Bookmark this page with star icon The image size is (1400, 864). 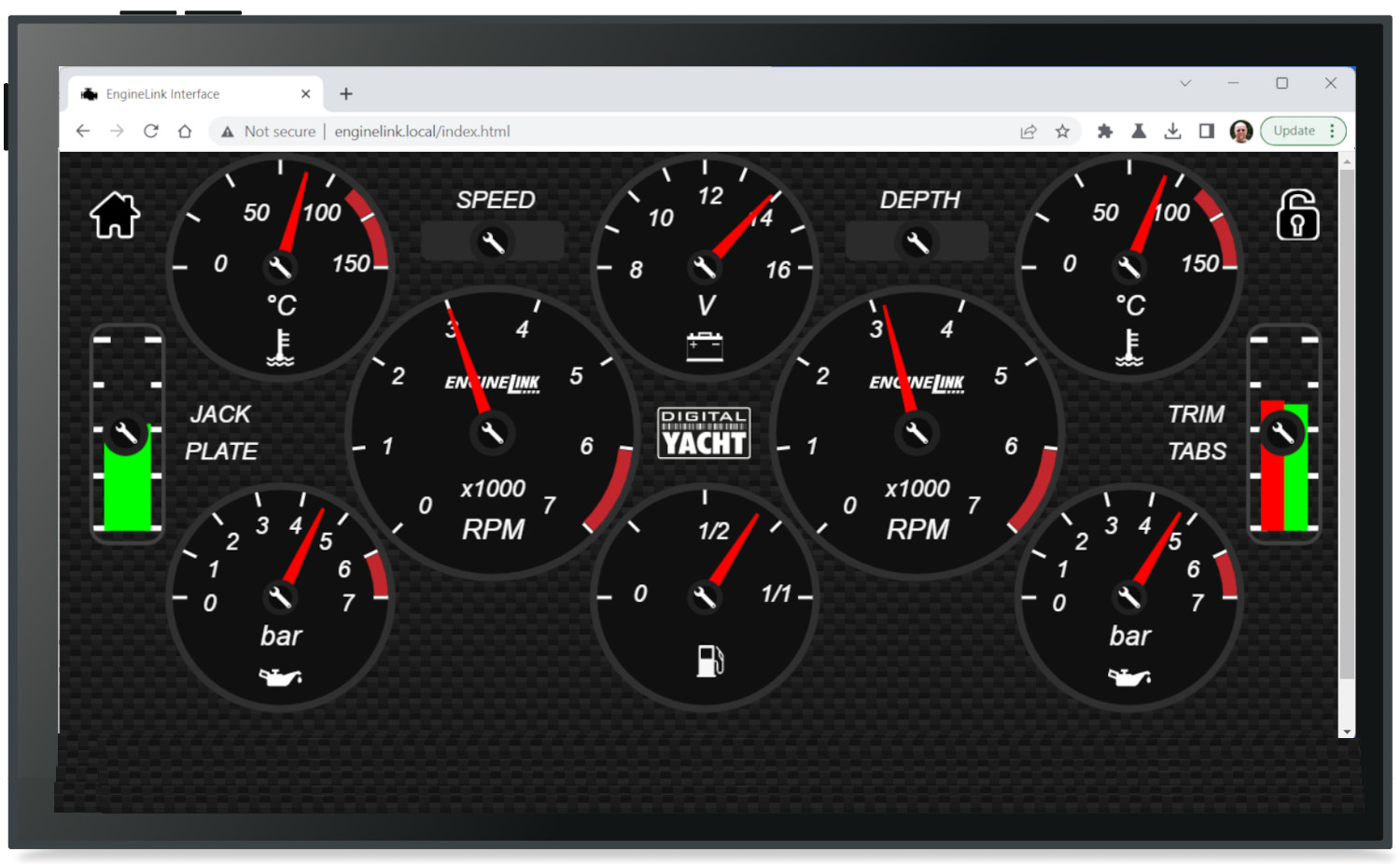coord(1062,132)
